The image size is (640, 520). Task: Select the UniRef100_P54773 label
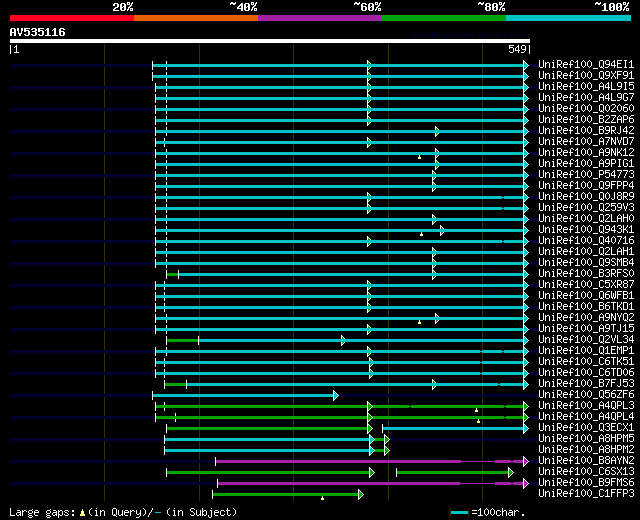(586, 175)
